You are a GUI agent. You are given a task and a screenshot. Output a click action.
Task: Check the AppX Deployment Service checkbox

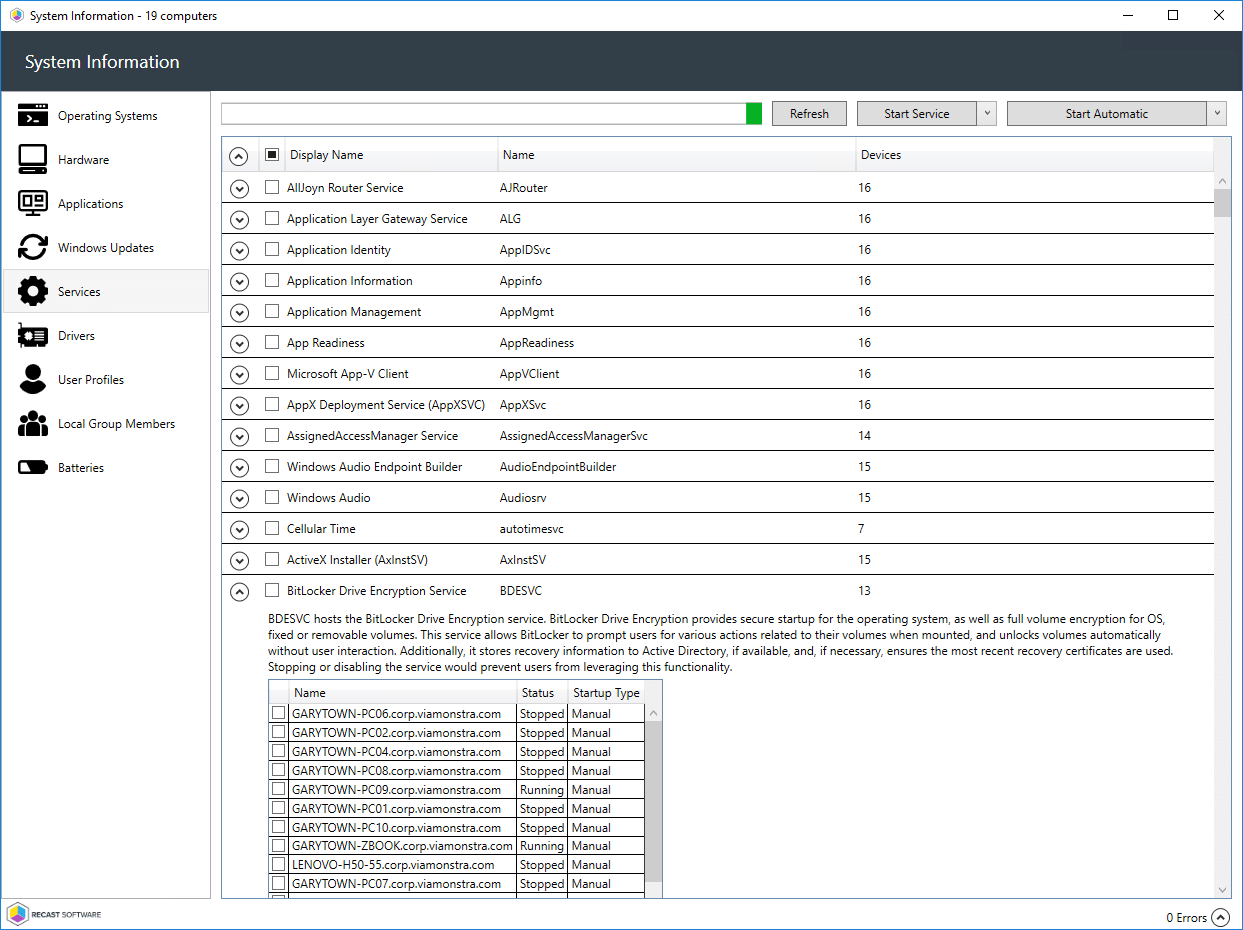coord(272,404)
